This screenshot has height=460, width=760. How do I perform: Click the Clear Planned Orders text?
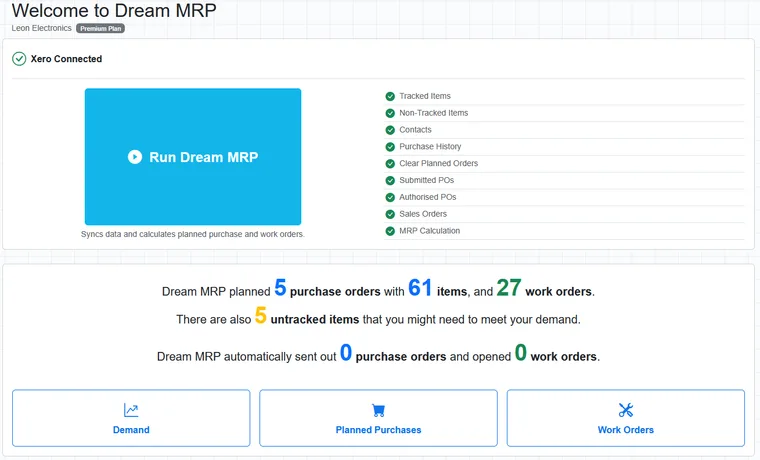pyautogui.click(x=439, y=163)
